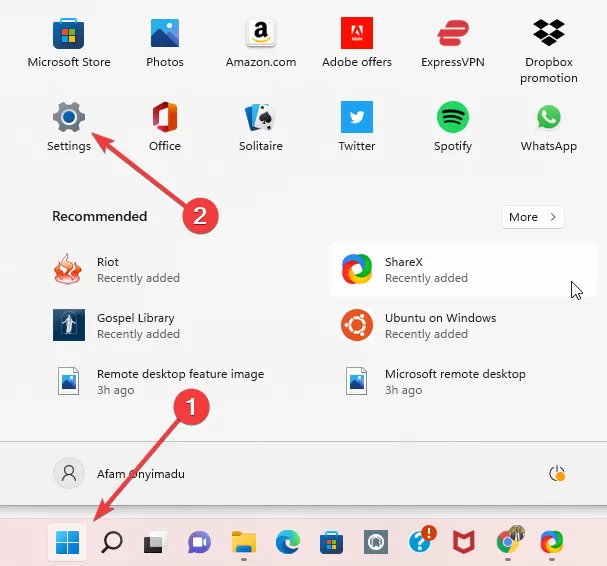Open the Solitaire game

[x=261, y=126]
